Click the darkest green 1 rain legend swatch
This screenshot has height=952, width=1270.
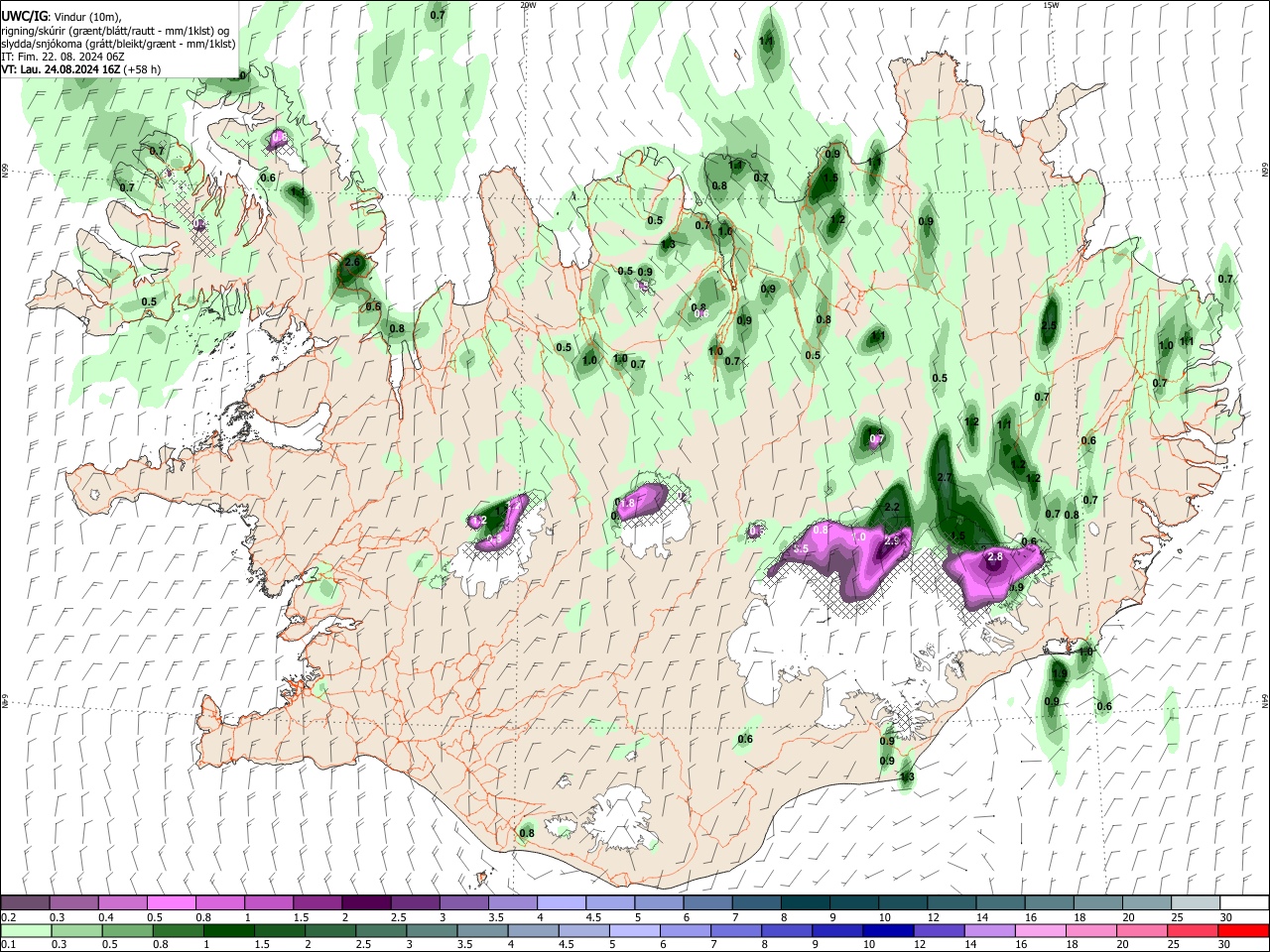click(x=227, y=930)
